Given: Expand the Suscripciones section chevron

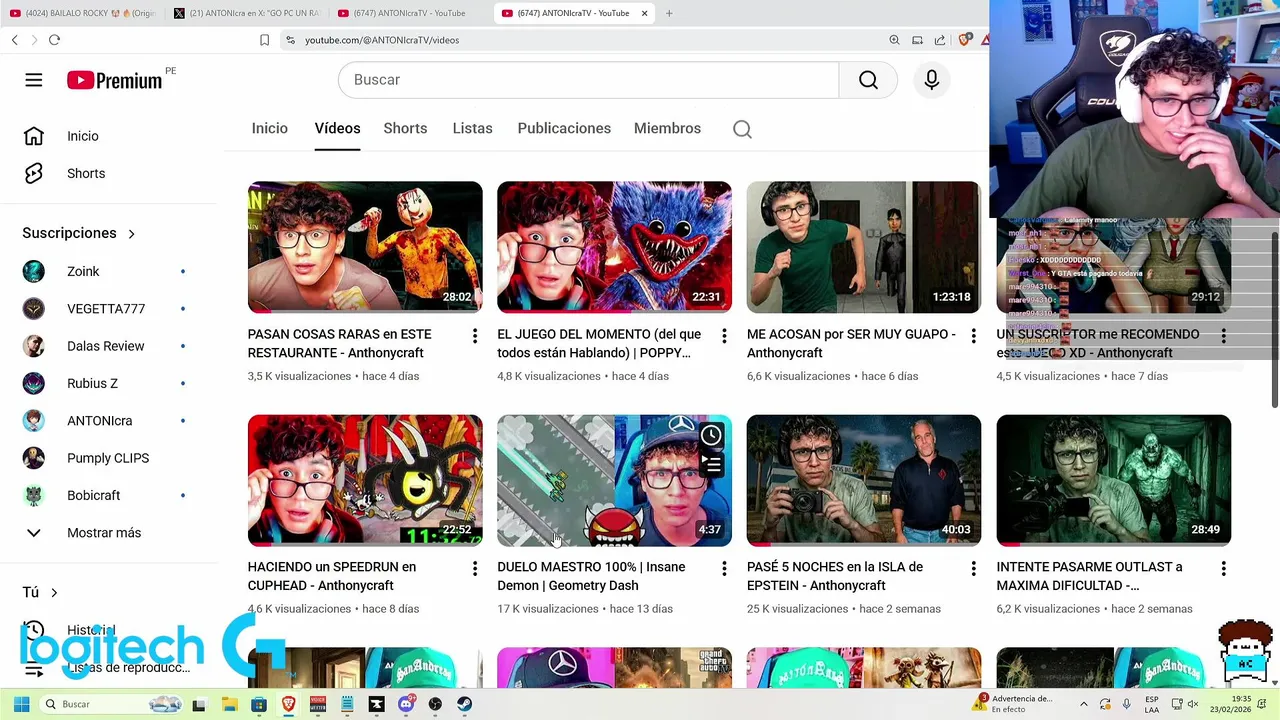Looking at the screenshot, I should (x=131, y=234).
